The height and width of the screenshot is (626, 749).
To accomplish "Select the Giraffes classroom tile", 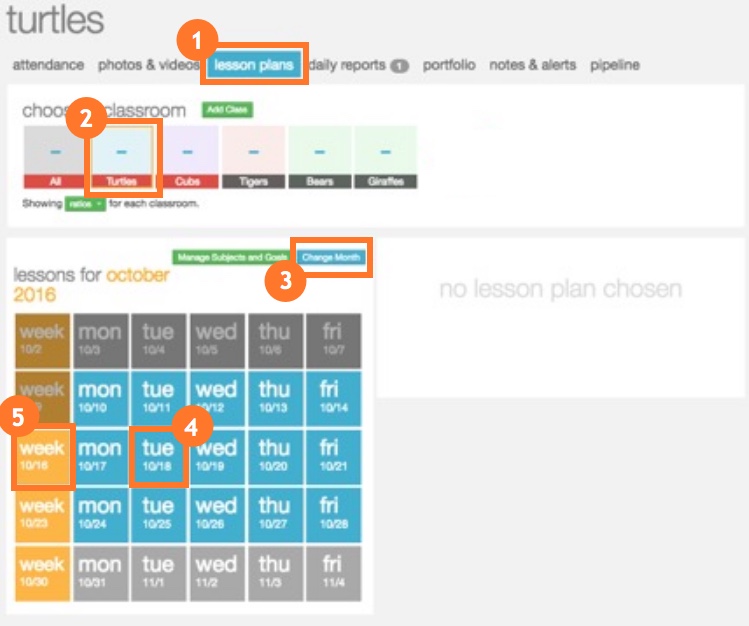I will point(385,157).
